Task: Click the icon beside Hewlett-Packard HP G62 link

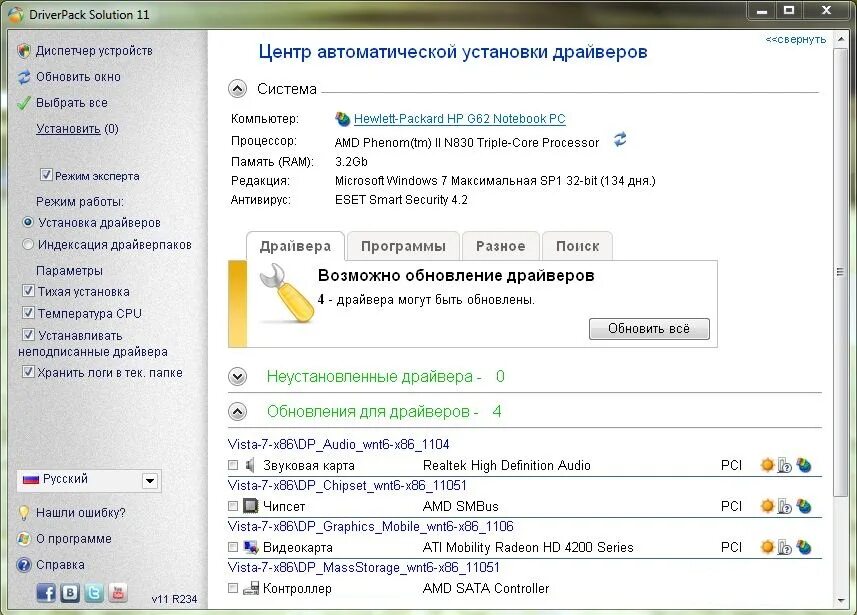Action: (x=342, y=119)
